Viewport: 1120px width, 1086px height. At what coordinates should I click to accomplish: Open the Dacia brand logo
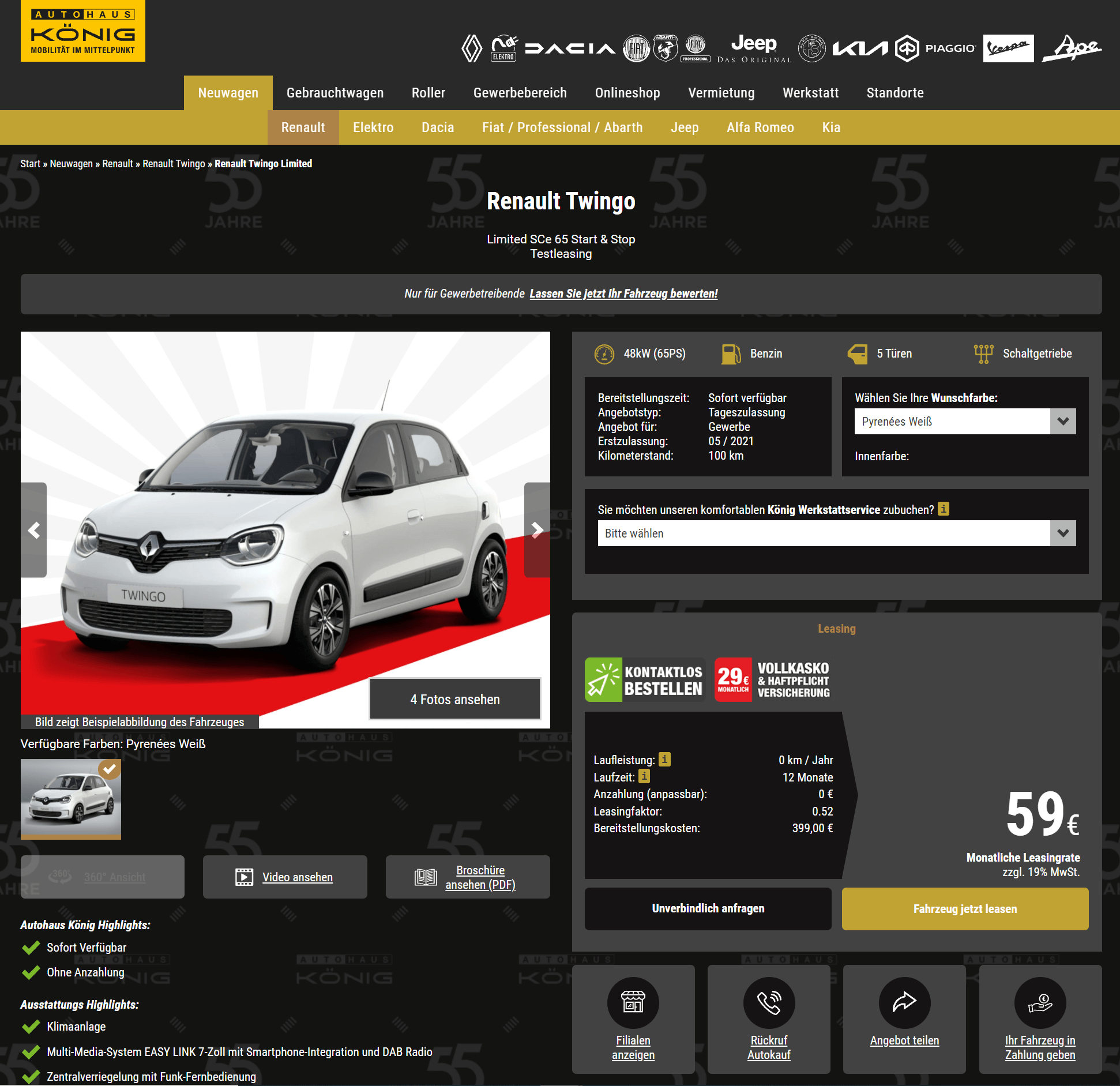570,48
